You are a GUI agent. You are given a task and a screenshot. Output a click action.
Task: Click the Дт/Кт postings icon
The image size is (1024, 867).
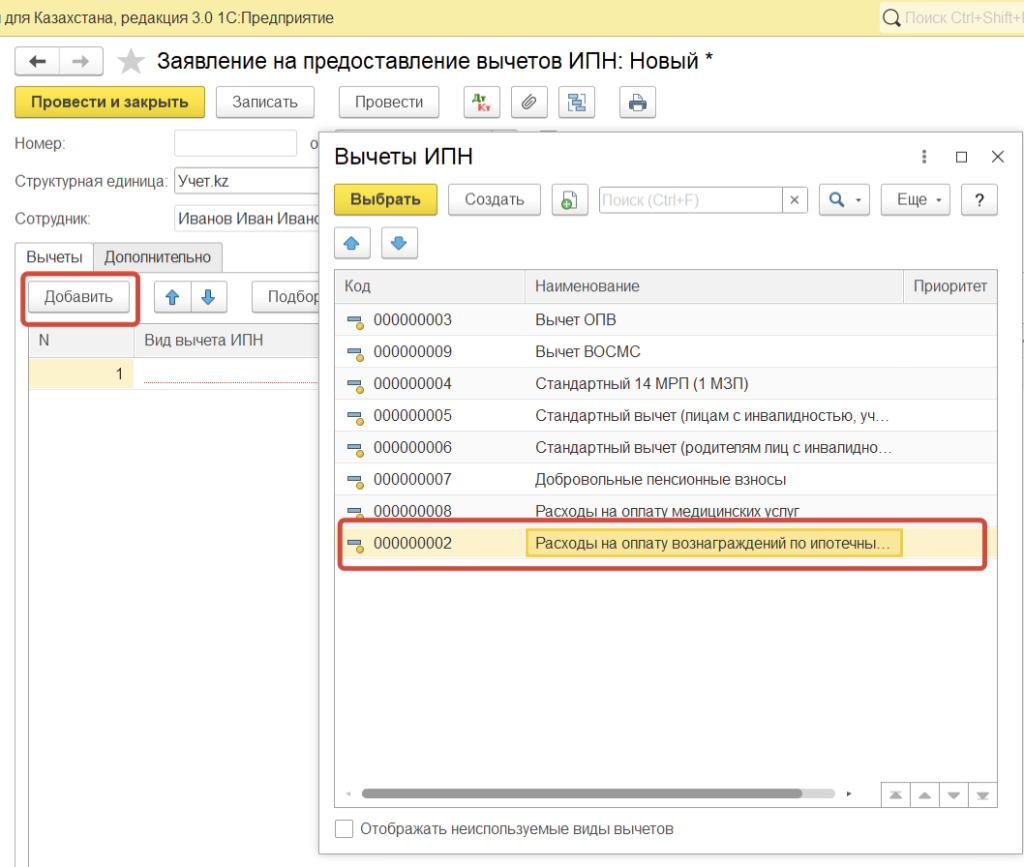click(x=481, y=102)
